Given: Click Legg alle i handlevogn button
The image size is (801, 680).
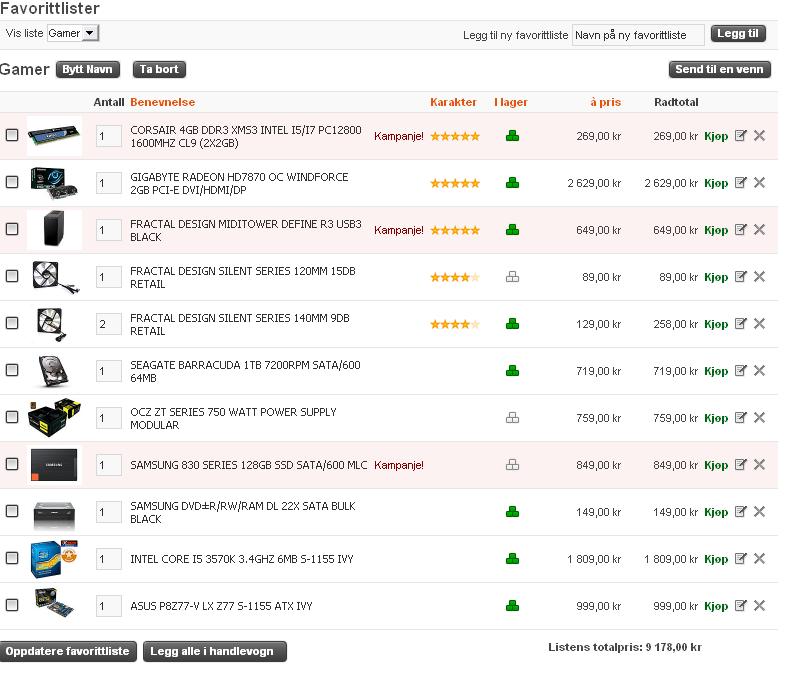Looking at the screenshot, I should coord(215,651).
